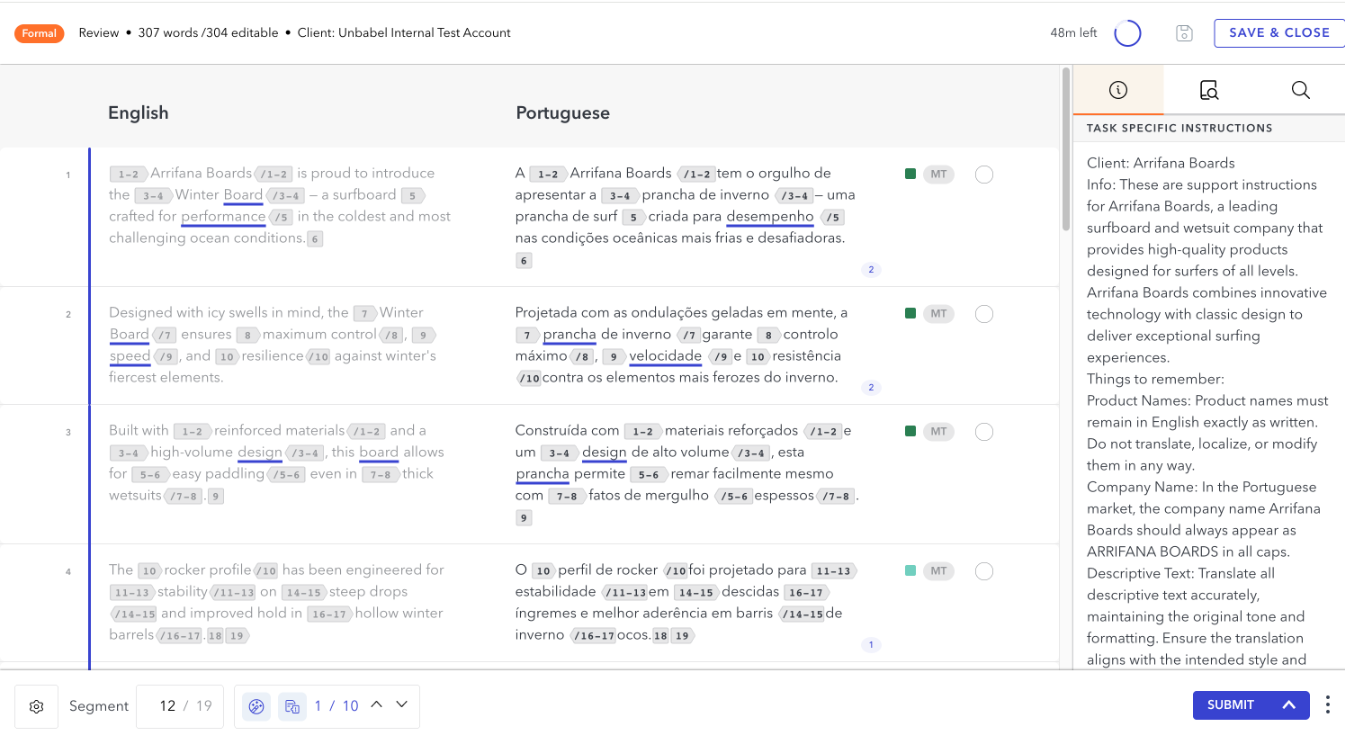
Task: Click the SAVE & CLOSE button
Action: point(1278,33)
